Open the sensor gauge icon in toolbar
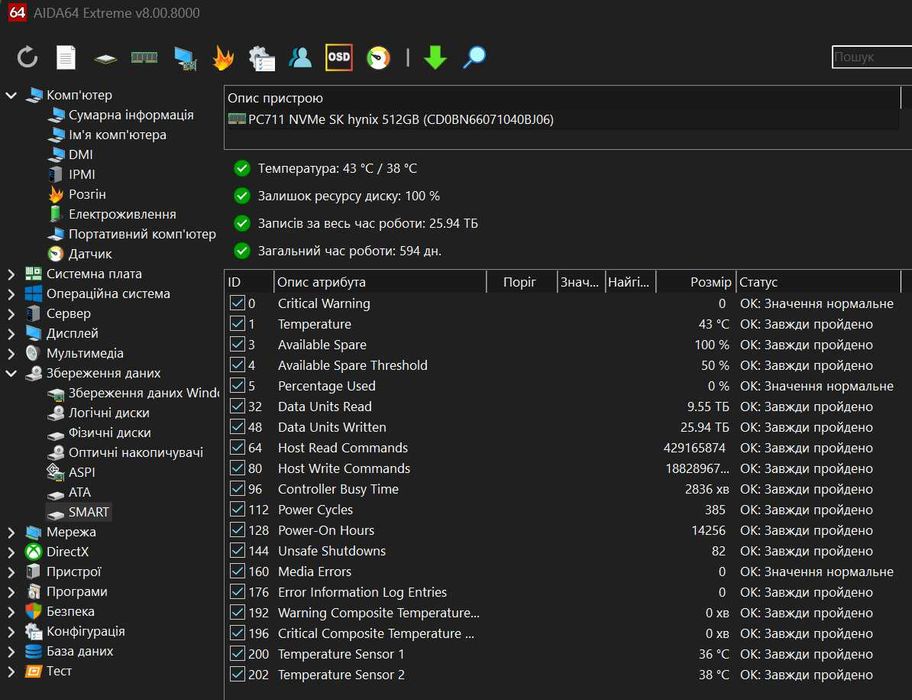912x700 pixels. click(x=378, y=58)
